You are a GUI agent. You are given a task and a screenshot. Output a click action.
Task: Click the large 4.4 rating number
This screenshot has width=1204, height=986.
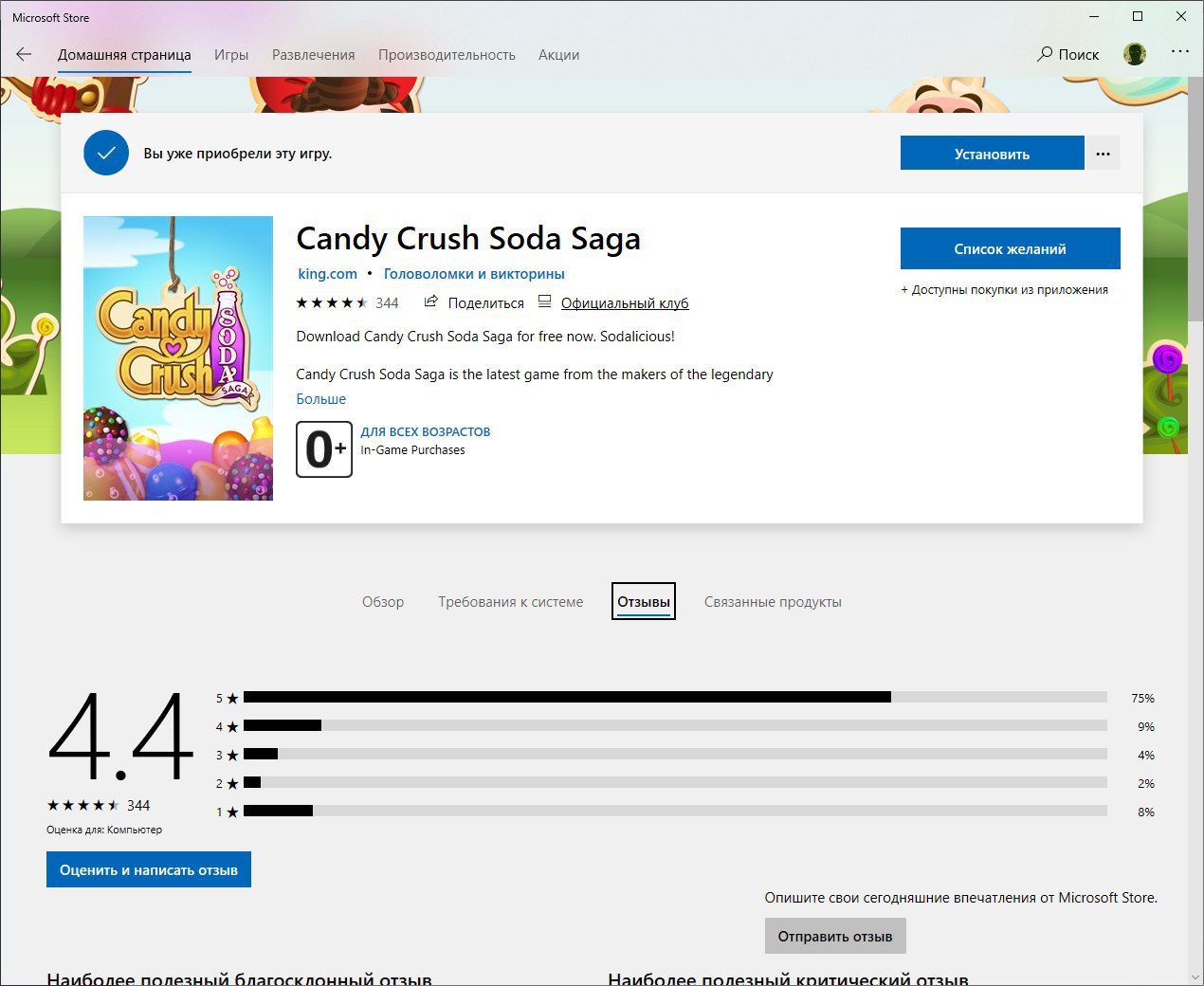[x=120, y=737]
